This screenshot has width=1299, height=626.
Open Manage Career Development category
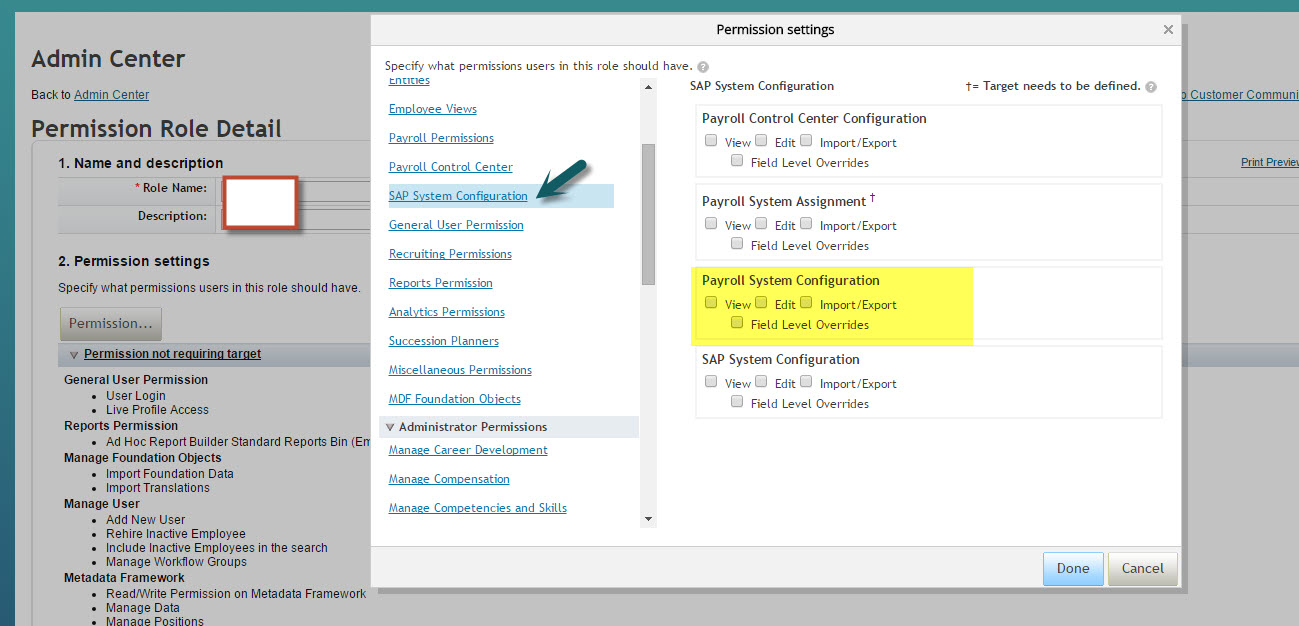(x=468, y=450)
